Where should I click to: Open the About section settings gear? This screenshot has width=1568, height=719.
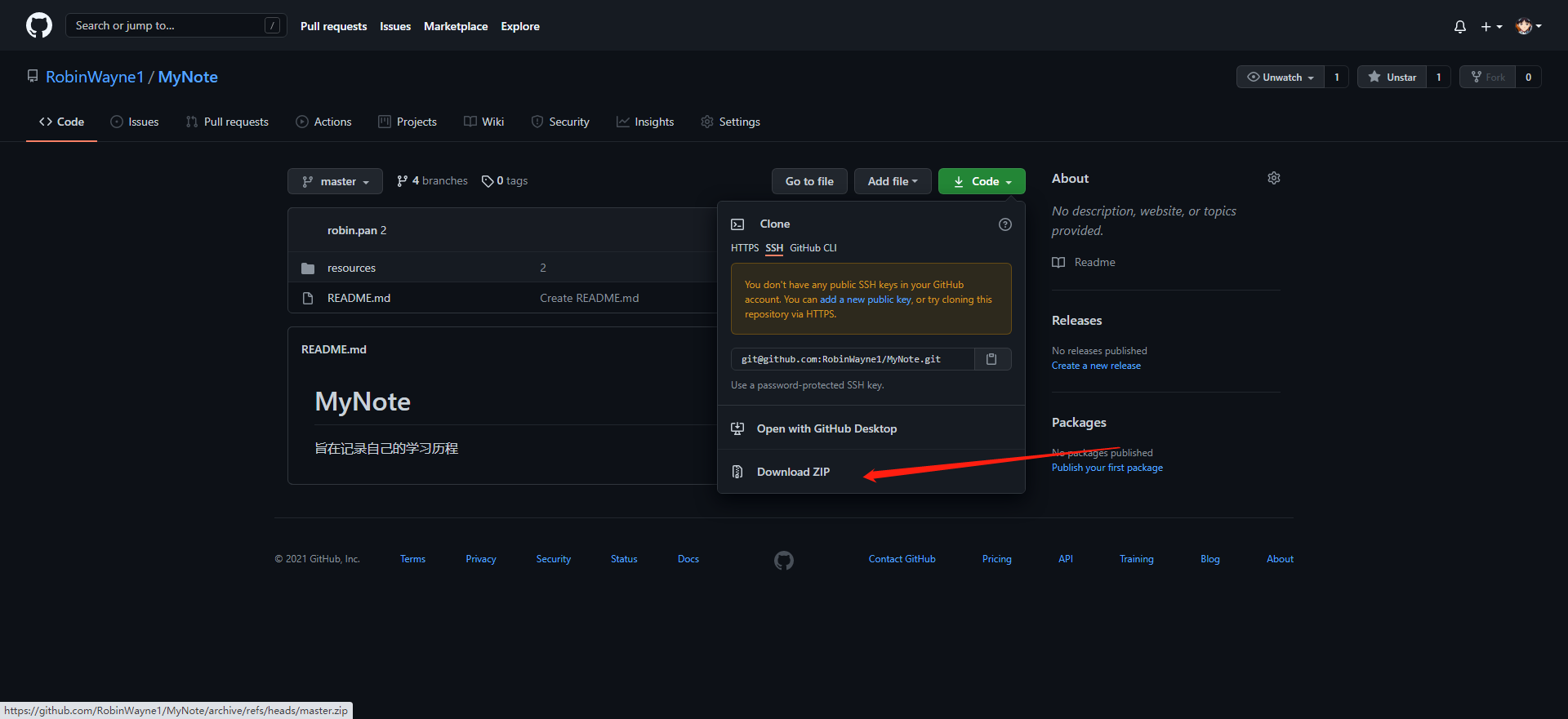[x=1274, y=178]
